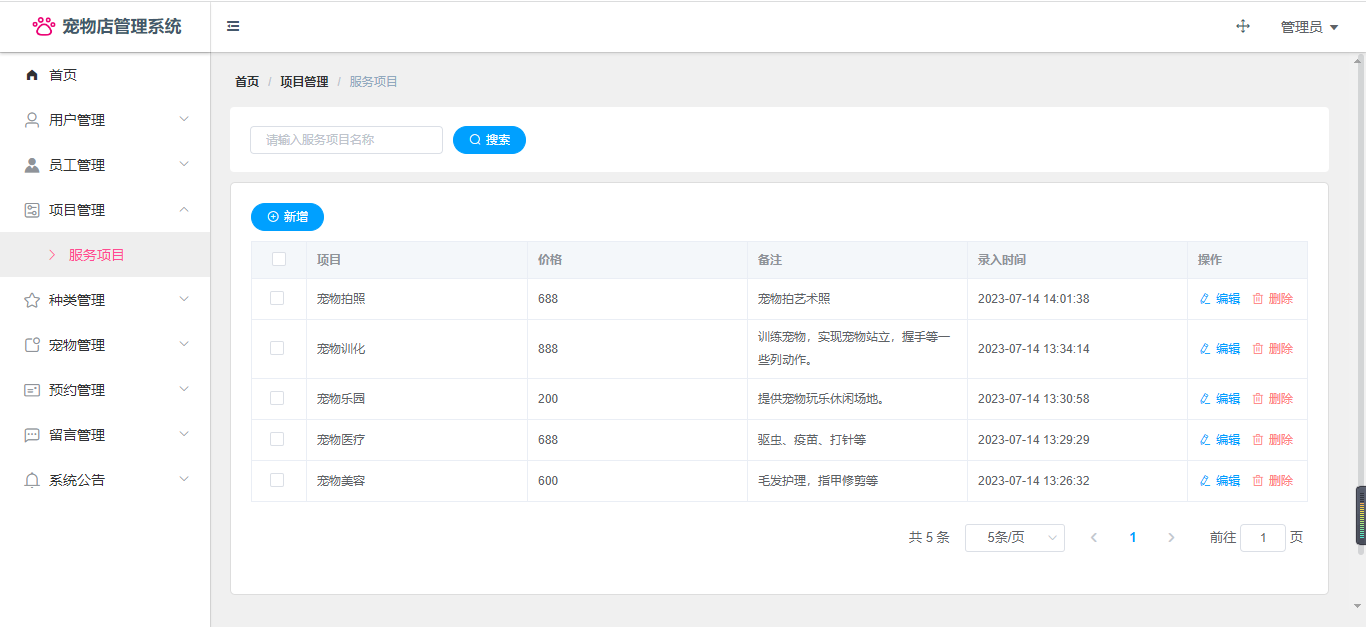Open the 5条/页 page size dropdown

1014,538
